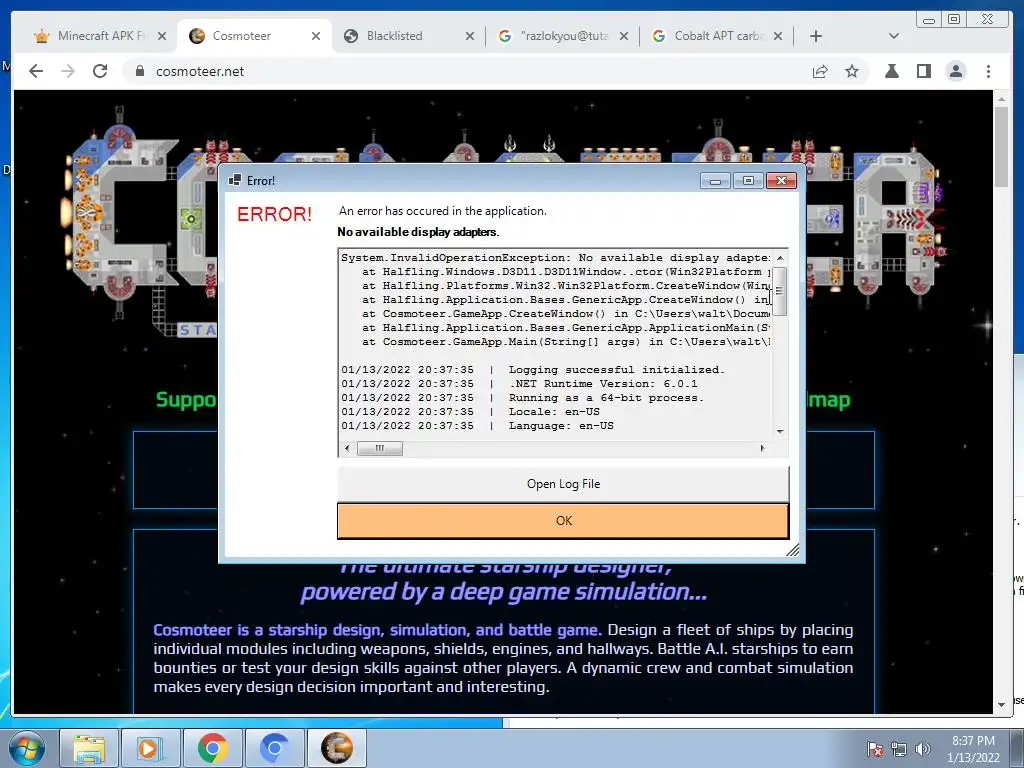Open Windows Media Player taskbar icon
Viewport: 1024px width, 768px height.
(x=149, y=748)
